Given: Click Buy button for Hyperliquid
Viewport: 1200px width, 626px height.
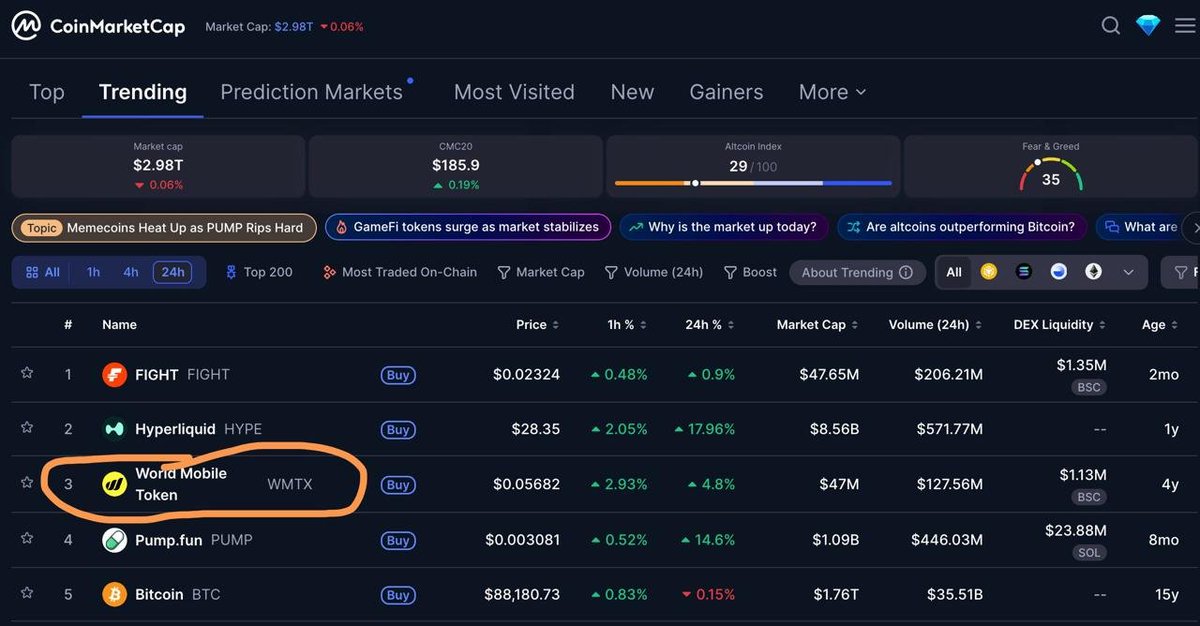Looking at the screenshot, I should [x=398, y=430].
